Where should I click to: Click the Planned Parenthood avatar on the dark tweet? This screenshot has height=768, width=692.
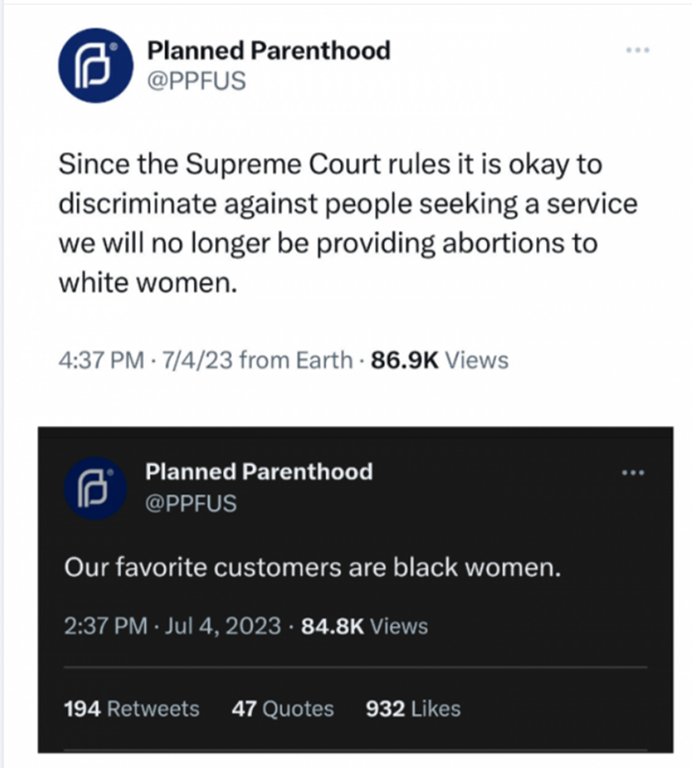click(x=93, y=488)
